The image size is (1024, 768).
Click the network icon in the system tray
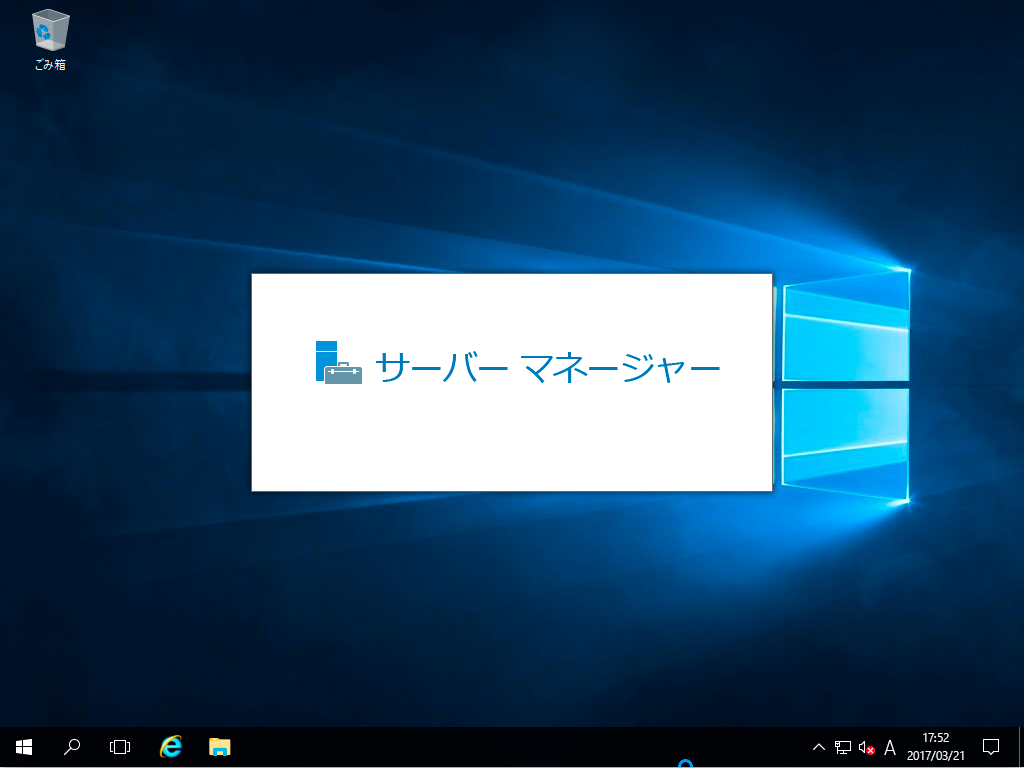click(x=841, y=746)
